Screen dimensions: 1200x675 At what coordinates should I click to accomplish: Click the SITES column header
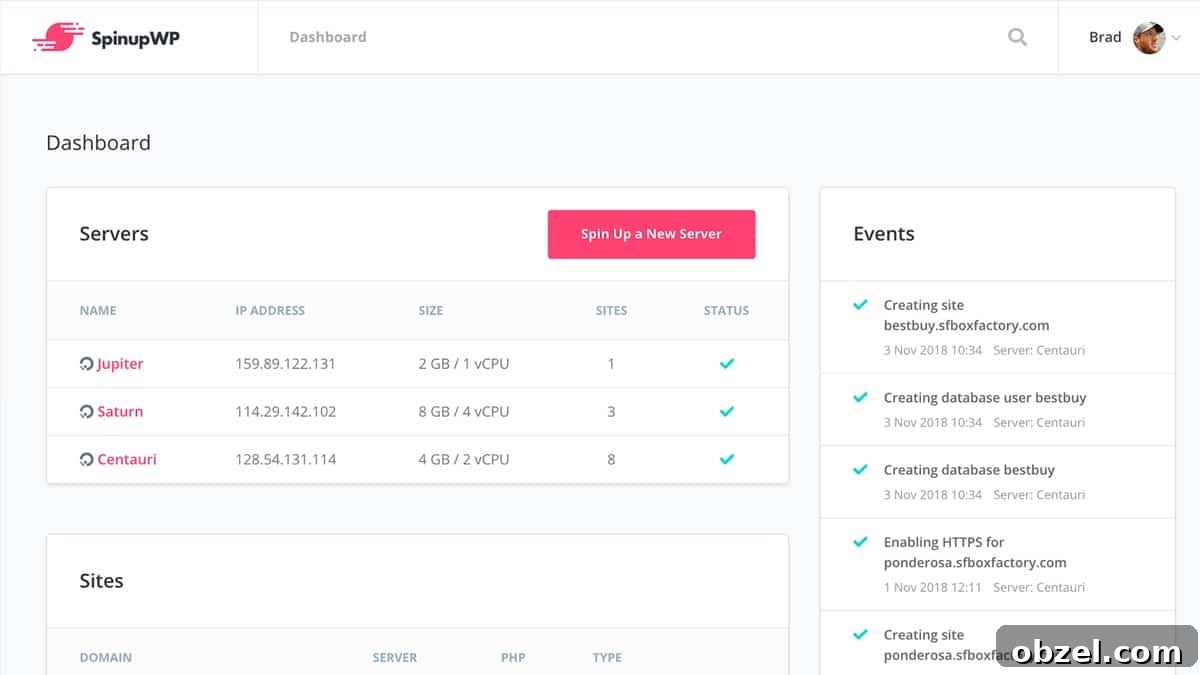pos(611,311)
